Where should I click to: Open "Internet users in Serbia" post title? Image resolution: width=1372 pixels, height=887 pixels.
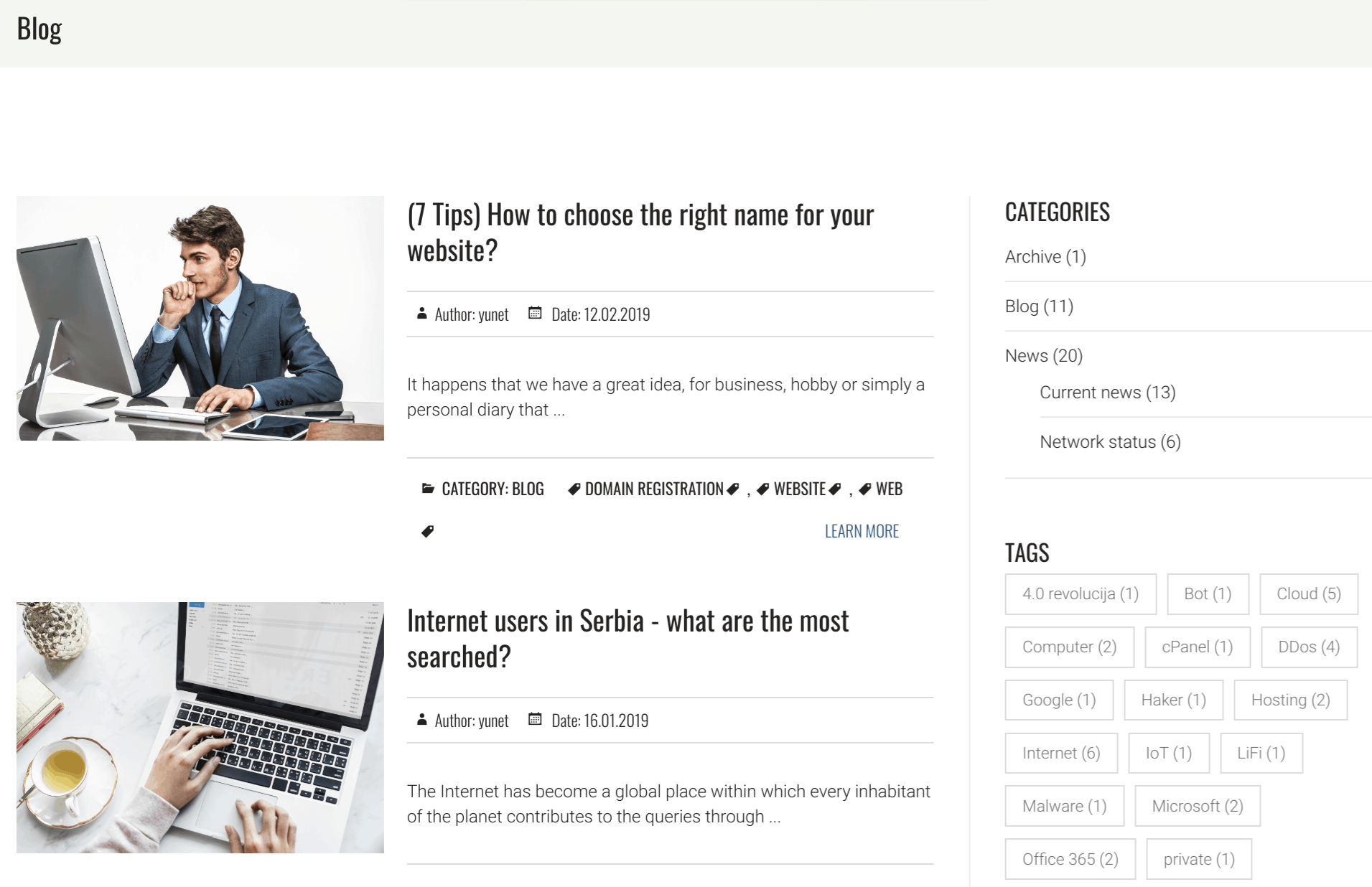tap(627, 639)
